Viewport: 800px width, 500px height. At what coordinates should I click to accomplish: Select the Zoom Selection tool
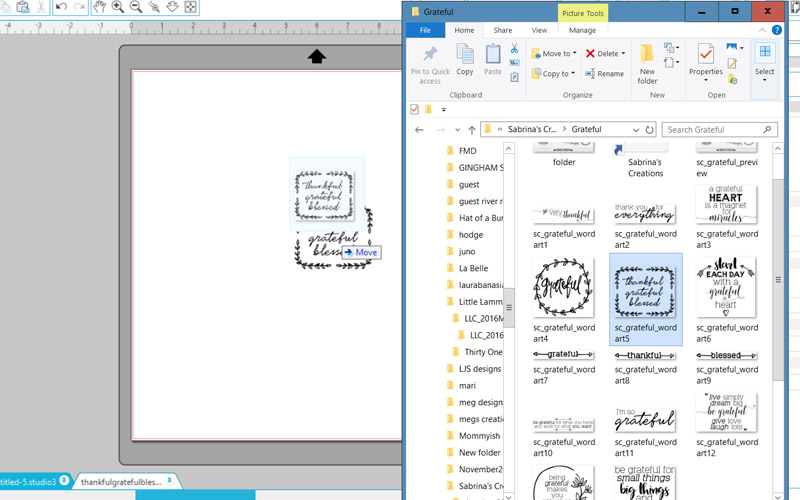tap(154, 7)
